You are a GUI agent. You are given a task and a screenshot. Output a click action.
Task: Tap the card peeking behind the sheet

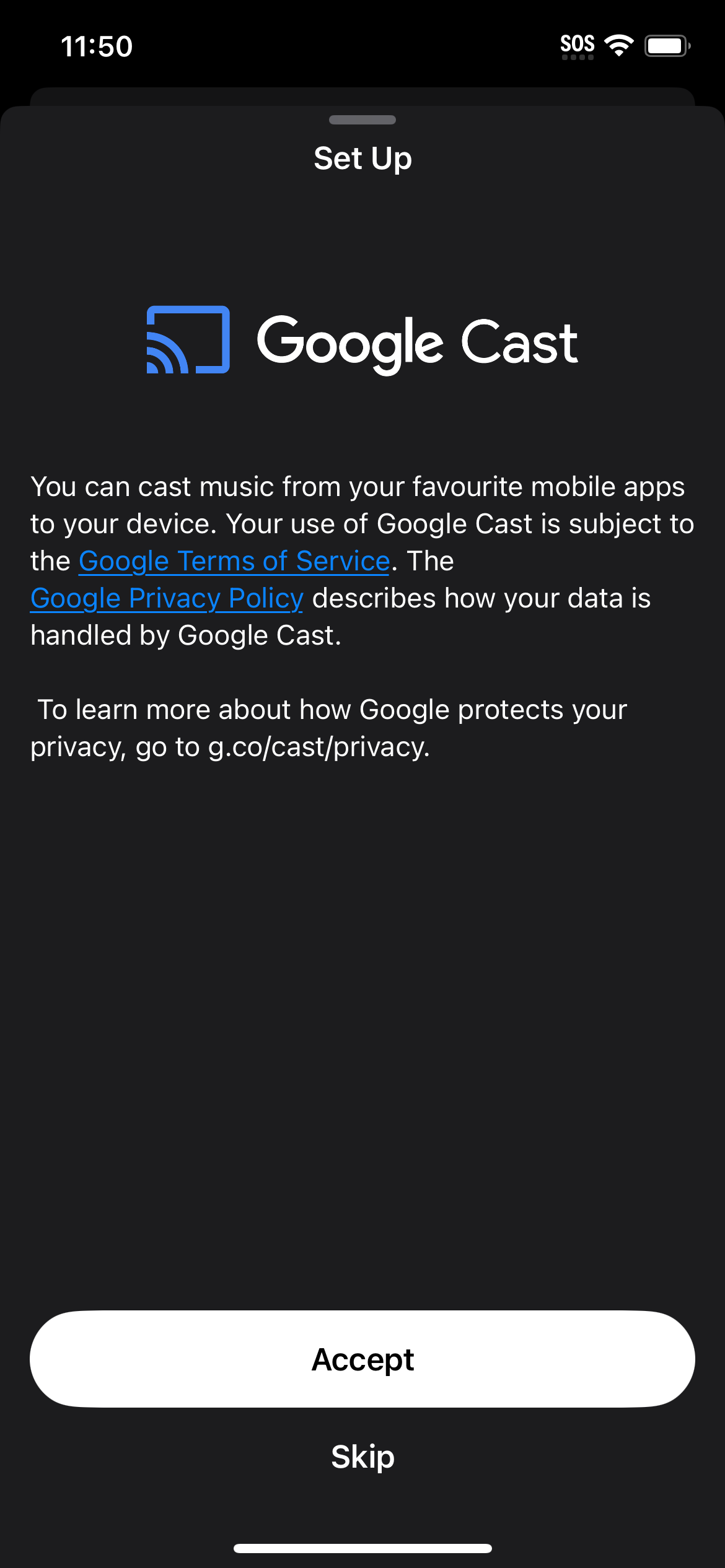(362, 96)
